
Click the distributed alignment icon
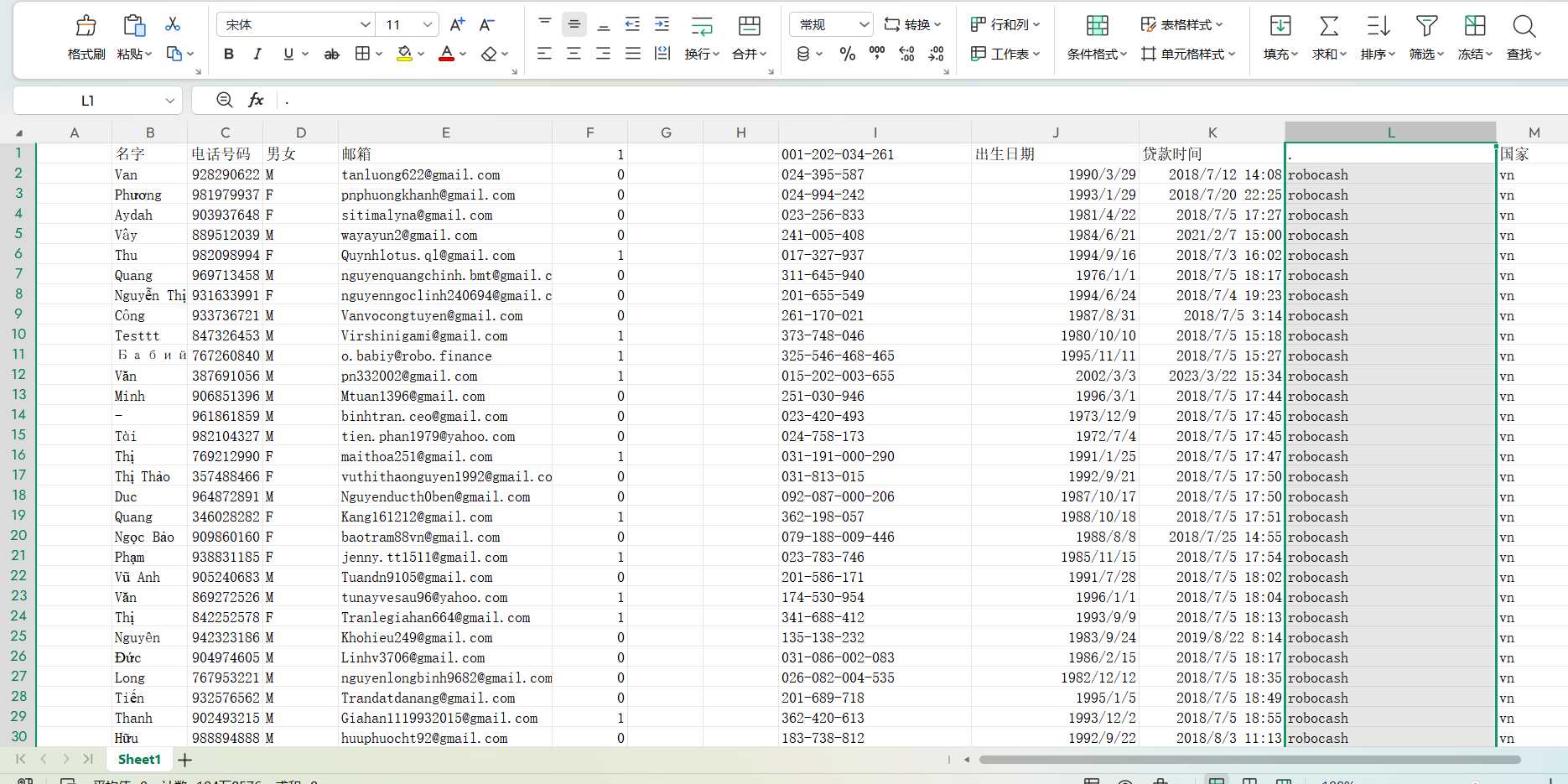662,54
